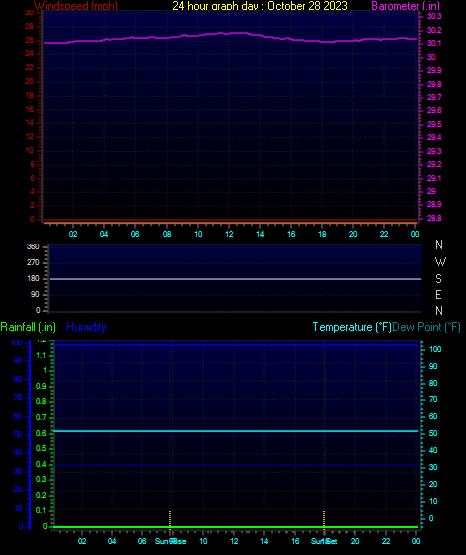
Task: Click the E compass label beside wind direction
Action: pyautogui.click(x=438, y=294)
